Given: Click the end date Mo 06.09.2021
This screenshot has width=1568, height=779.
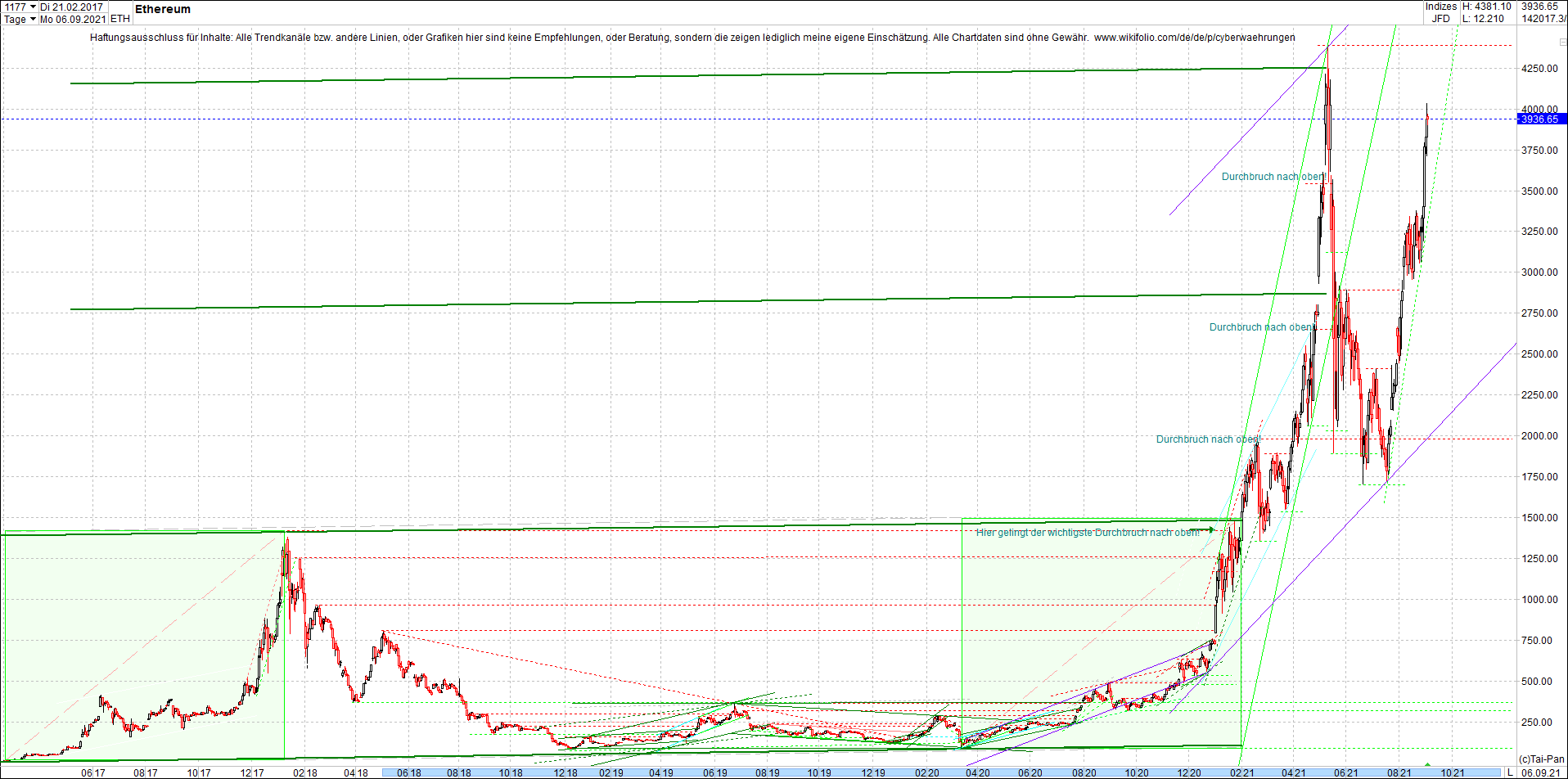Looking at the screenshot, I should [74, 19].
